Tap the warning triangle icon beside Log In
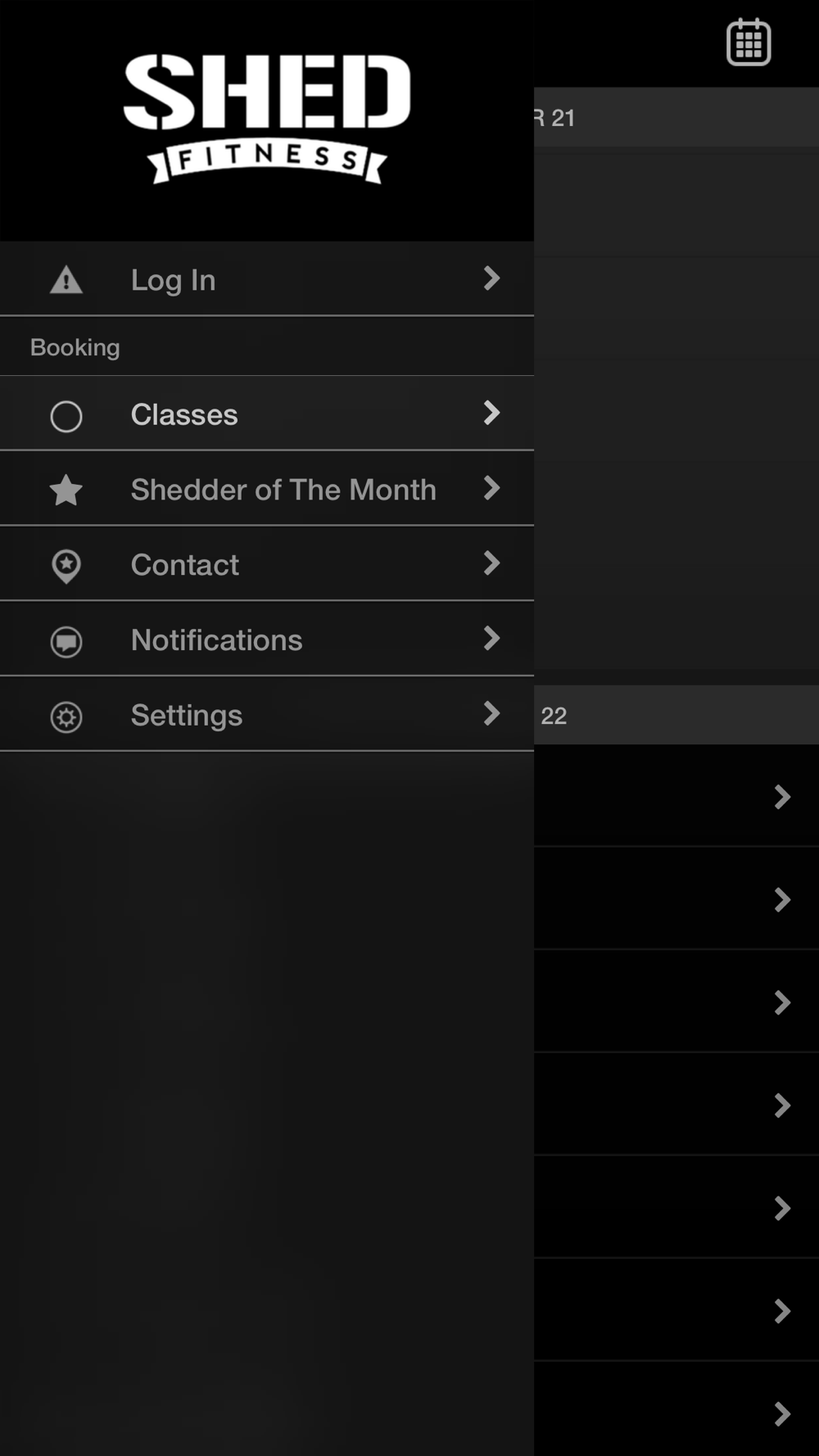Image resolution: width=819 pixels, height=1456 pixels. pyautogui.click(x=66, y=280)
